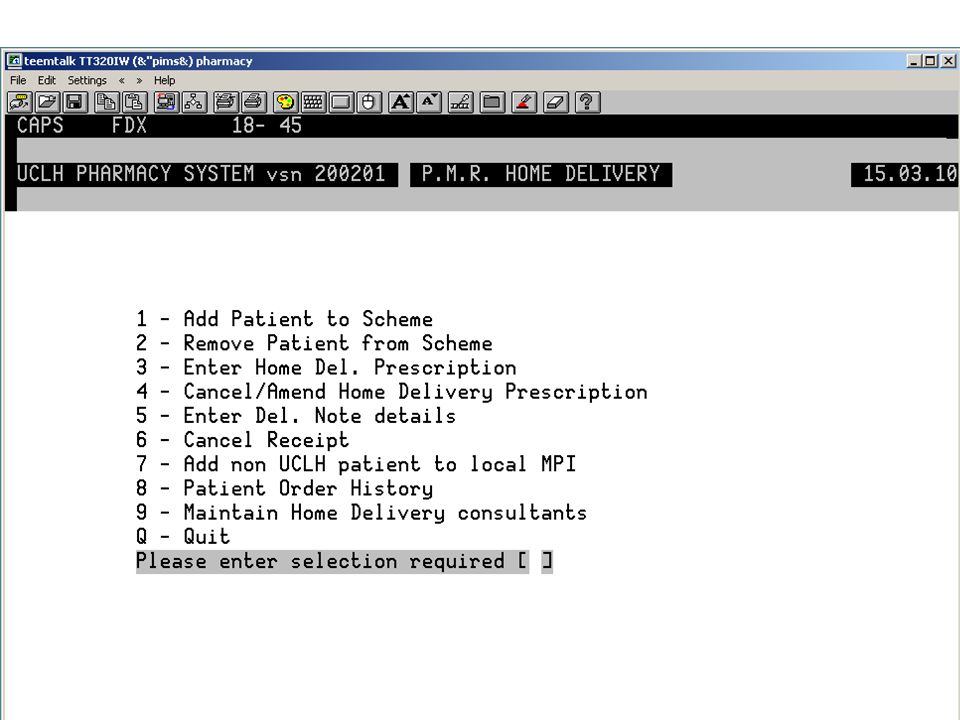Screen dimensions: 960x720
Task: Save session with the floppy disk icon
Action: pyautogui.click(x=75, y=102)
